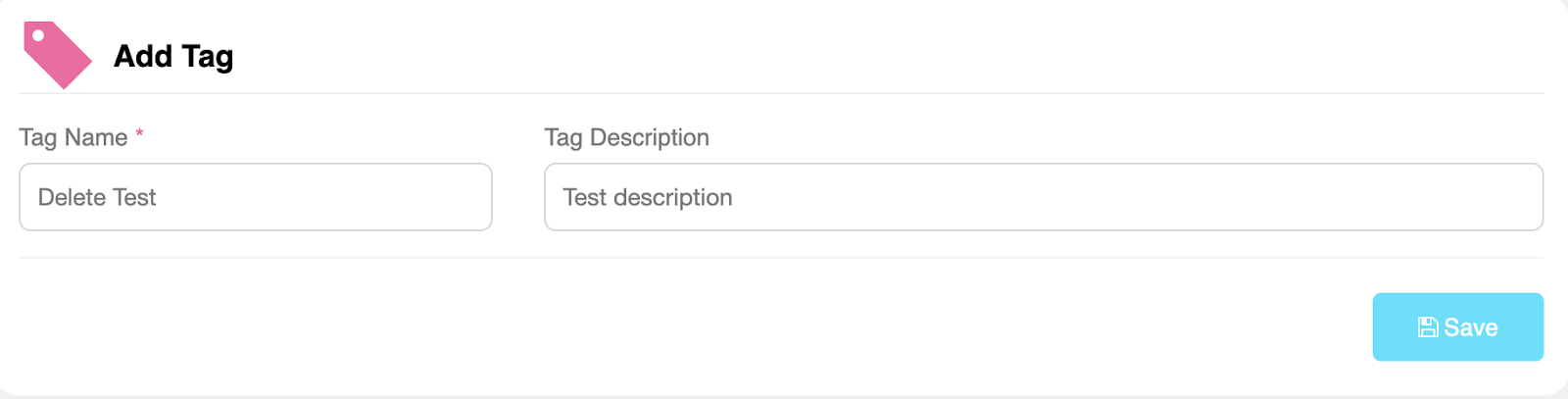Click the word "Delete" in Tag Name field
Viewport: 1568px width, 399px height.
(72, 197)
